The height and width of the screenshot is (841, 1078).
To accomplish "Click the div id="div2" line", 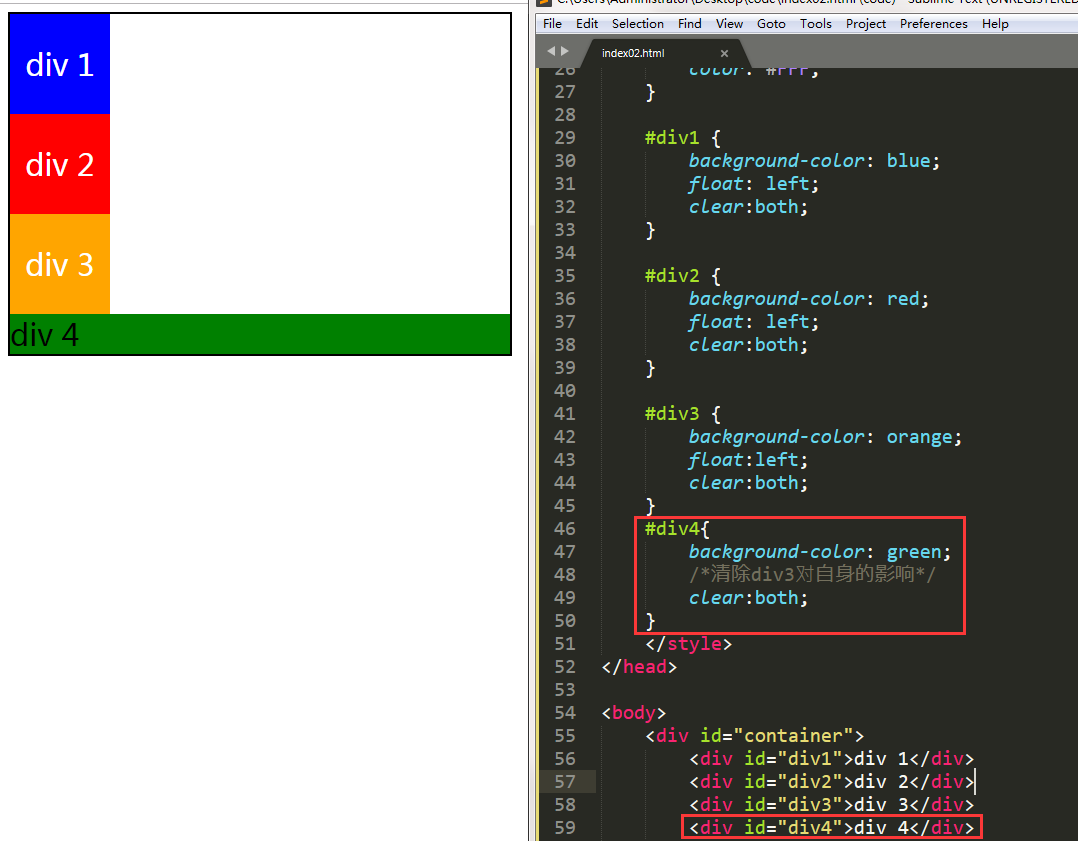I will click(x=831, y=781).
